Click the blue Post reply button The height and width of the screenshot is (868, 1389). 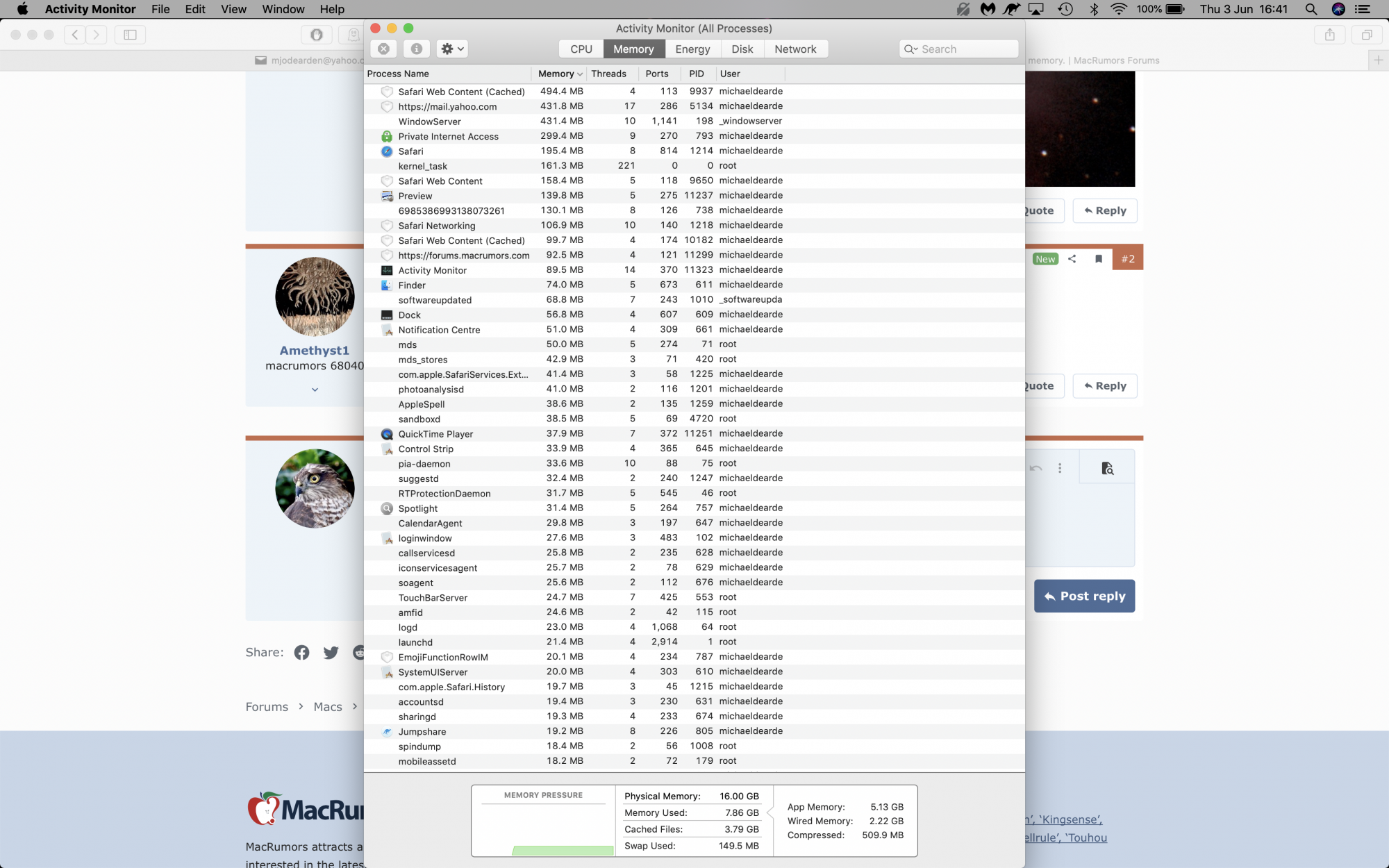coord(1084,596)
